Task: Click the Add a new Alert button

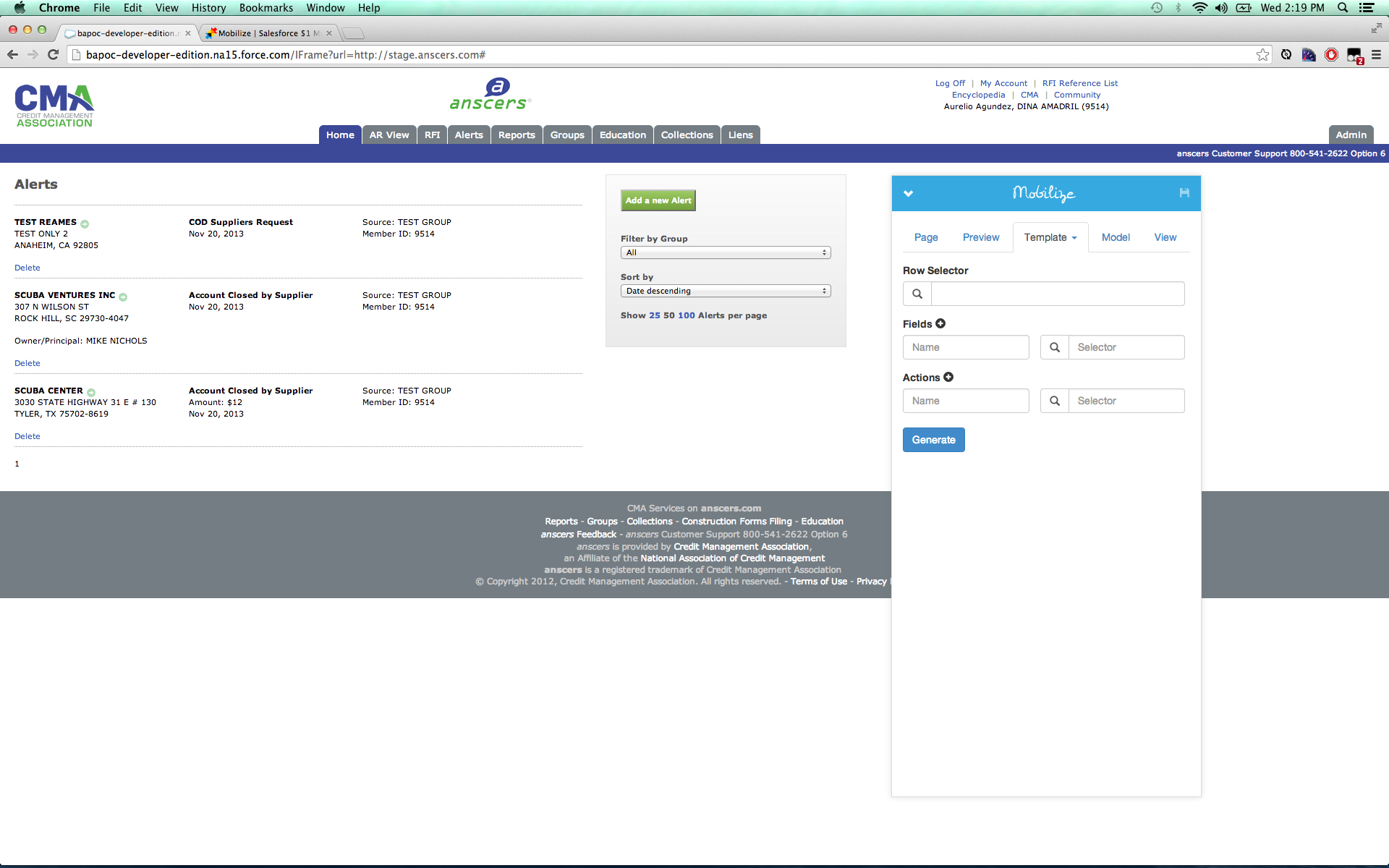Action: pos(658,200)
